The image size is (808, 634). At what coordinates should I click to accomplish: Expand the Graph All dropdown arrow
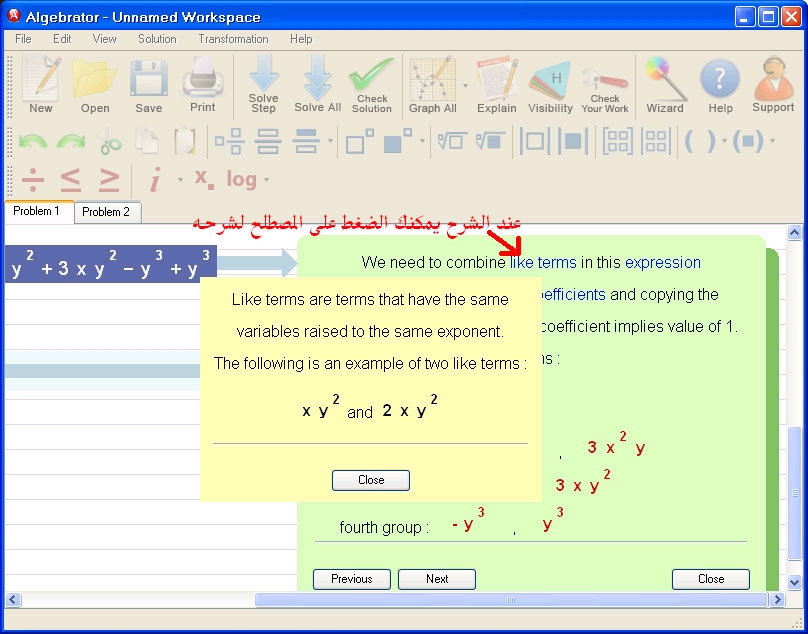(465, 86)
